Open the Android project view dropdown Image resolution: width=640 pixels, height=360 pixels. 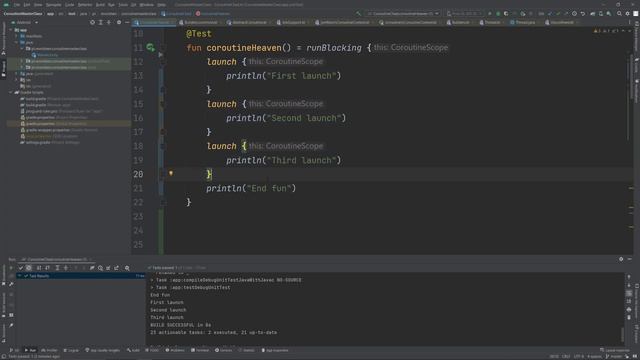(x=25, y=22)
